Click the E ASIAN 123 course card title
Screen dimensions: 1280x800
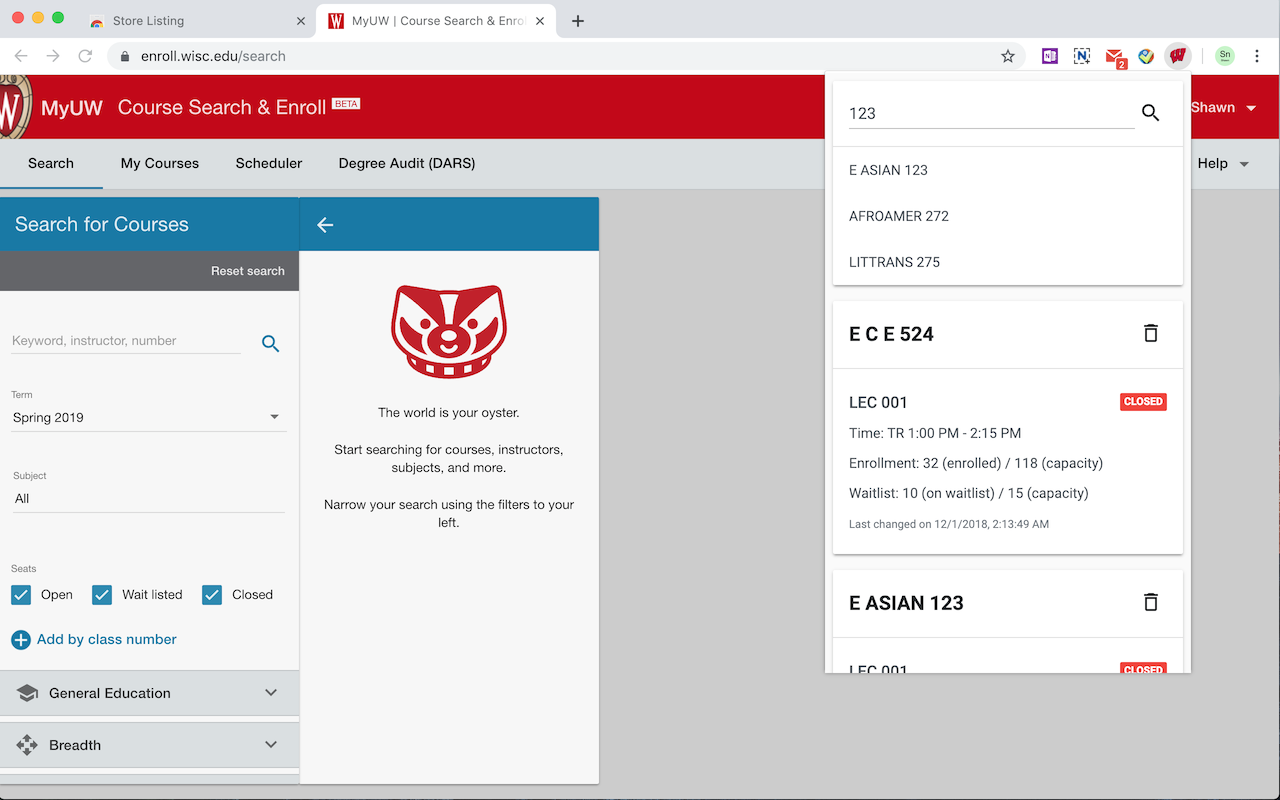pos(906,603)
